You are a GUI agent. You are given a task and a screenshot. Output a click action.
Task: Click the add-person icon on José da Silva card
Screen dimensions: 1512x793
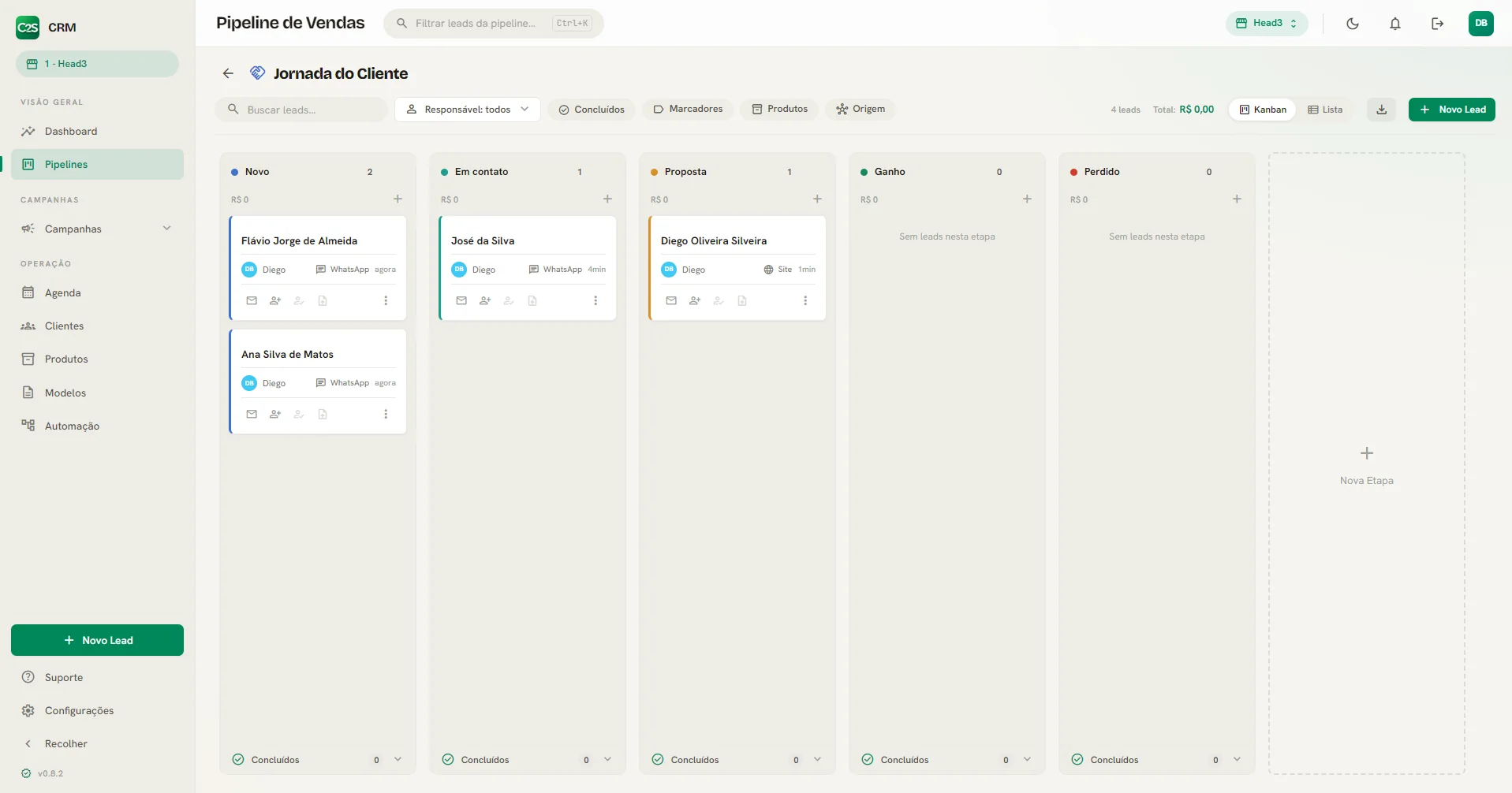coord(485,300)
